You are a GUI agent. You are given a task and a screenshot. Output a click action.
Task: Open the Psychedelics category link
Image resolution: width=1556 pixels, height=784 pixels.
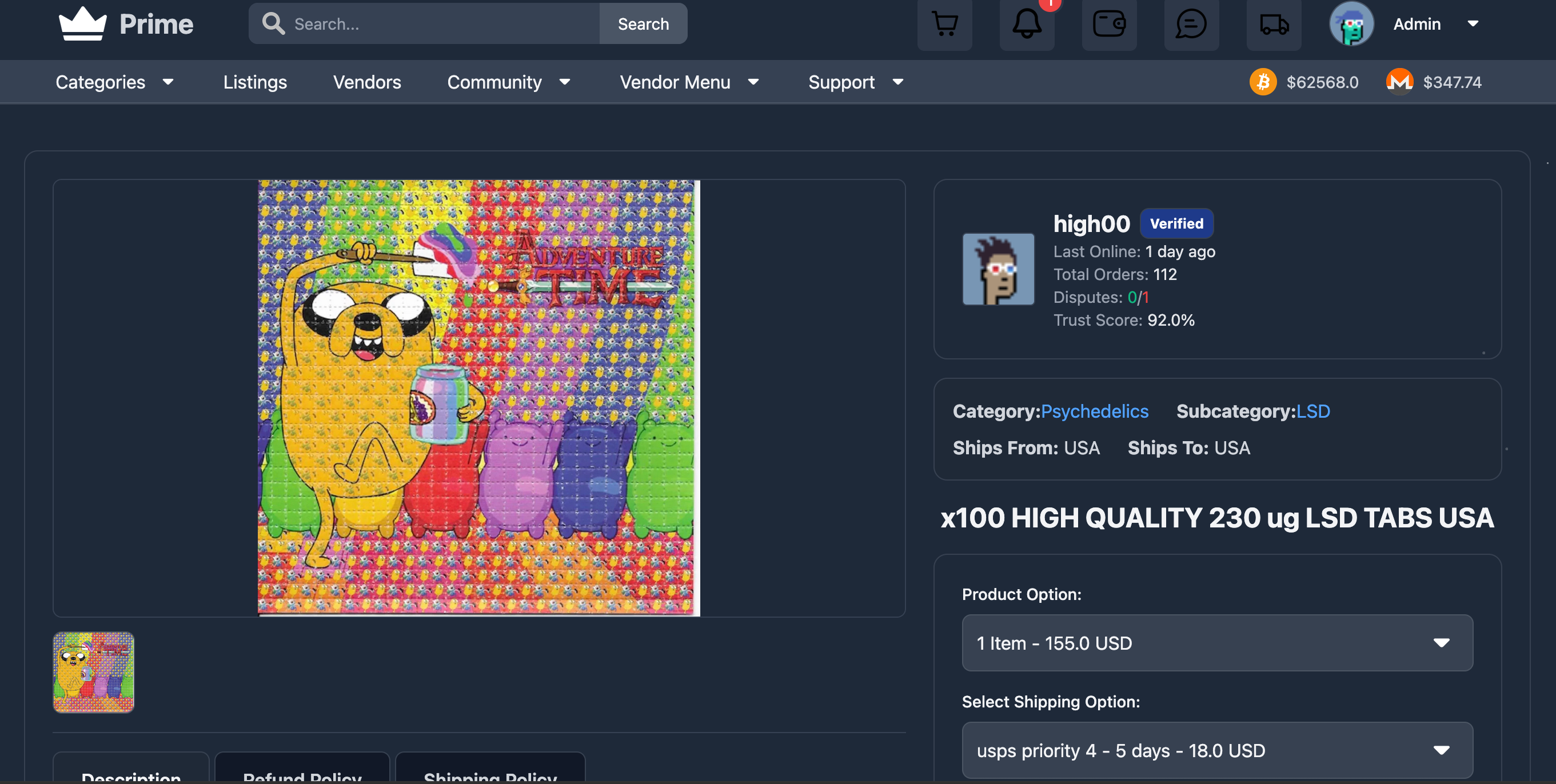pyautogui.click(x=1094, y=411)
